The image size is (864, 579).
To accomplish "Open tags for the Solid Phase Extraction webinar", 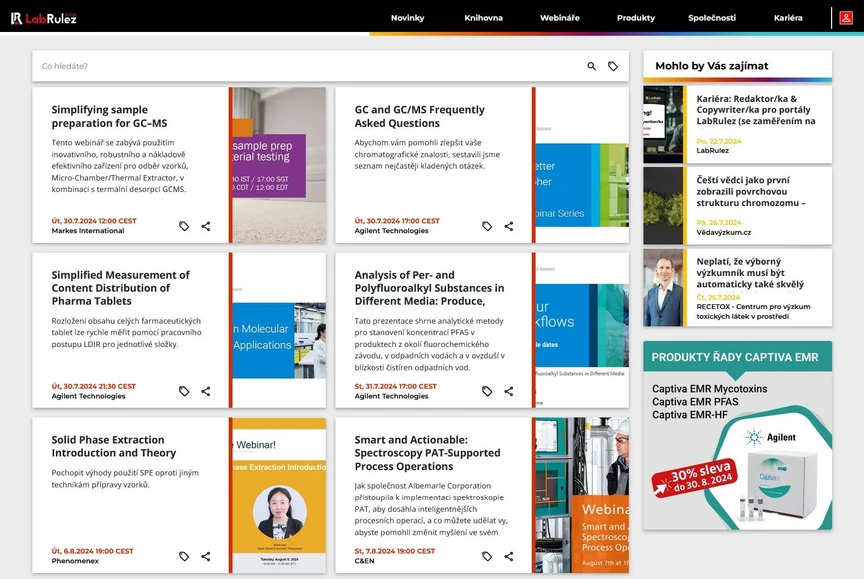I will (x=184, y=556).
